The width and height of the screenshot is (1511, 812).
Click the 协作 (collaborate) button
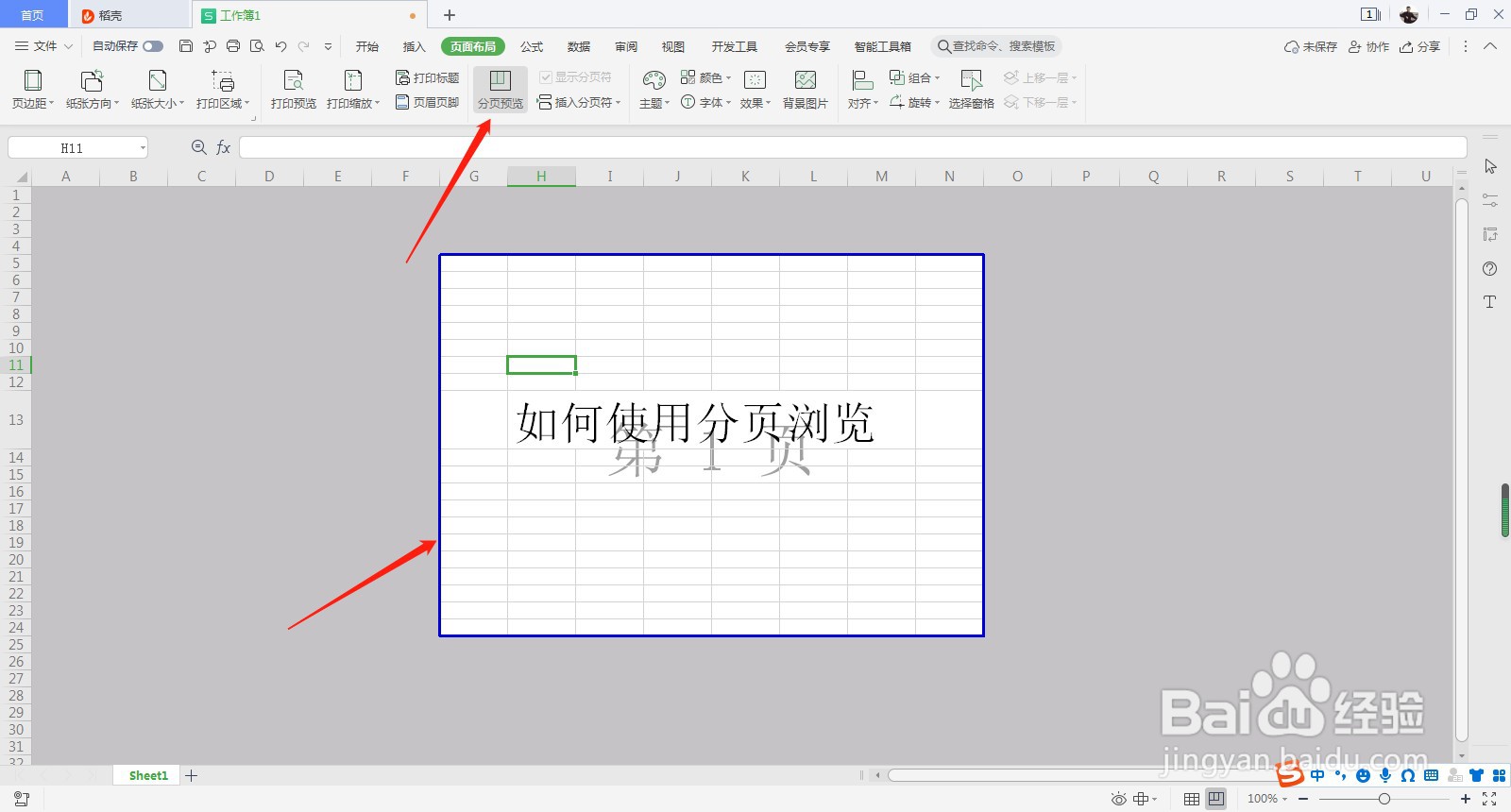pos(1368,46)
